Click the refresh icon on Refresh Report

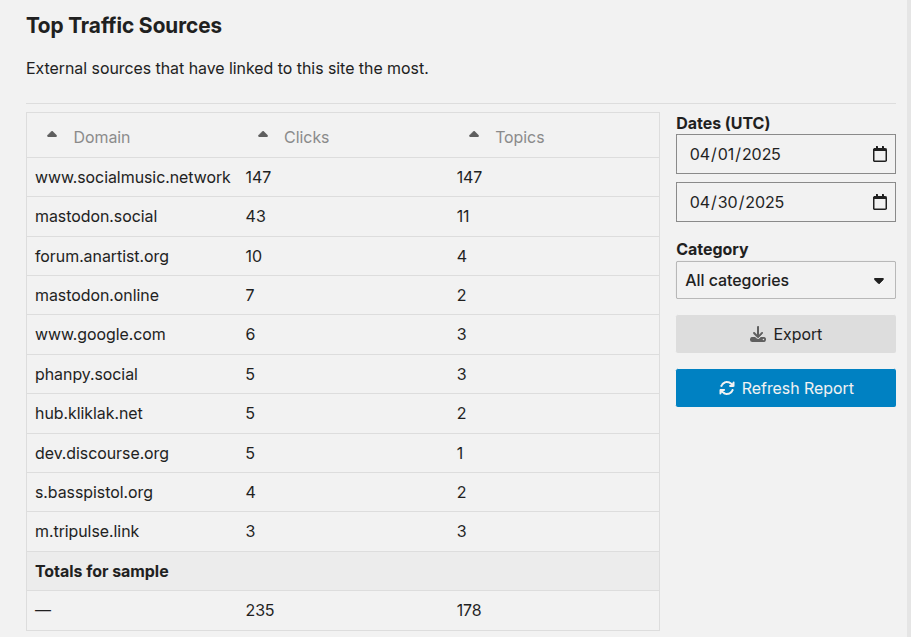(x=727, y=388)
